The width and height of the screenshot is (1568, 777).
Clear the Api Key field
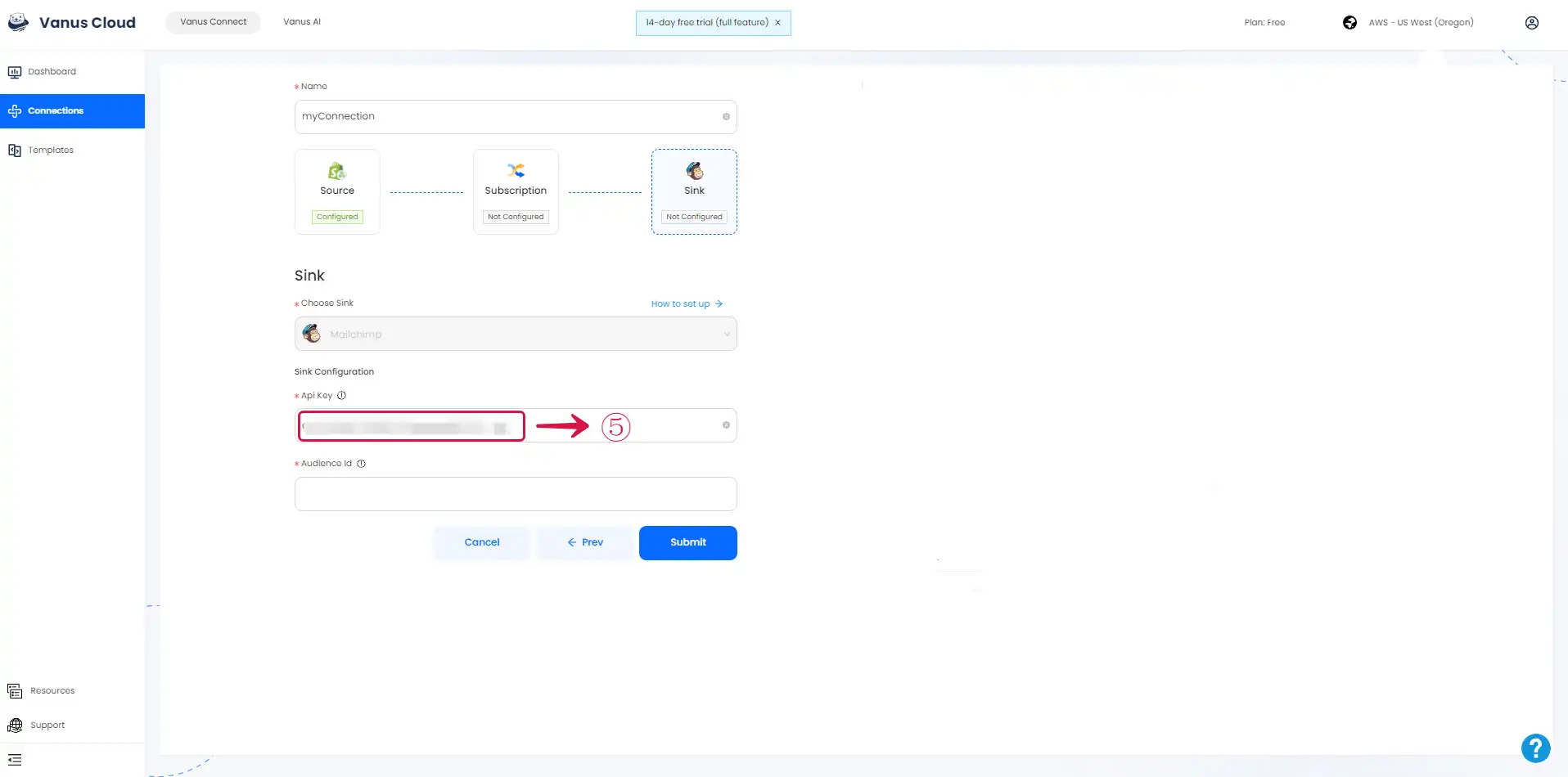(726, 425)
